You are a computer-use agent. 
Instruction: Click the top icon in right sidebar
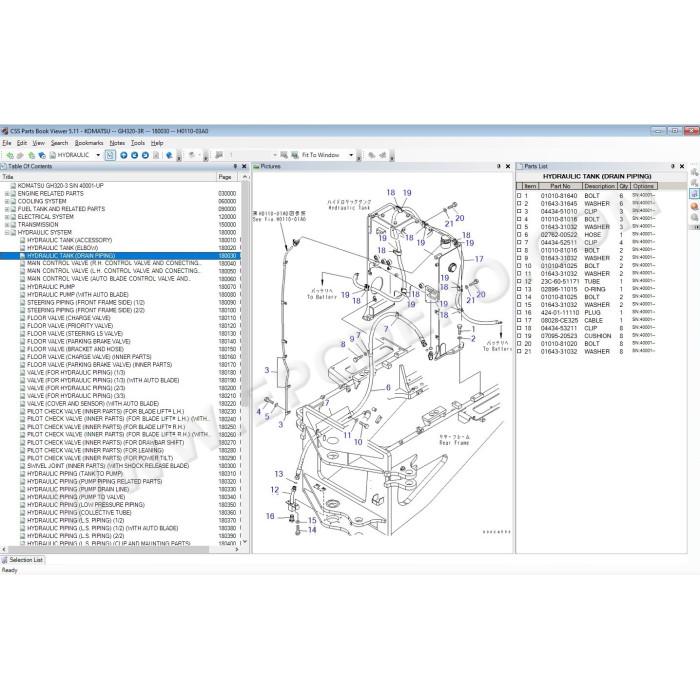coord(694,171)
